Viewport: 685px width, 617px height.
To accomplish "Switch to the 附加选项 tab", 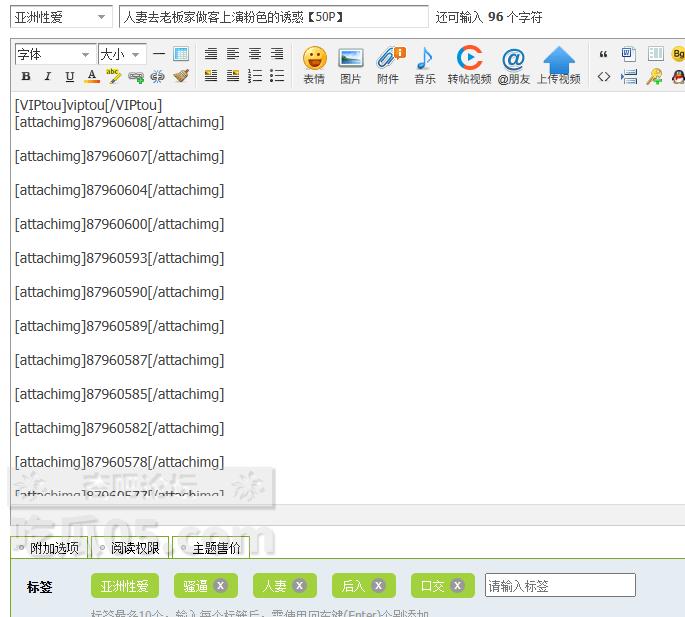I will 49,548.
